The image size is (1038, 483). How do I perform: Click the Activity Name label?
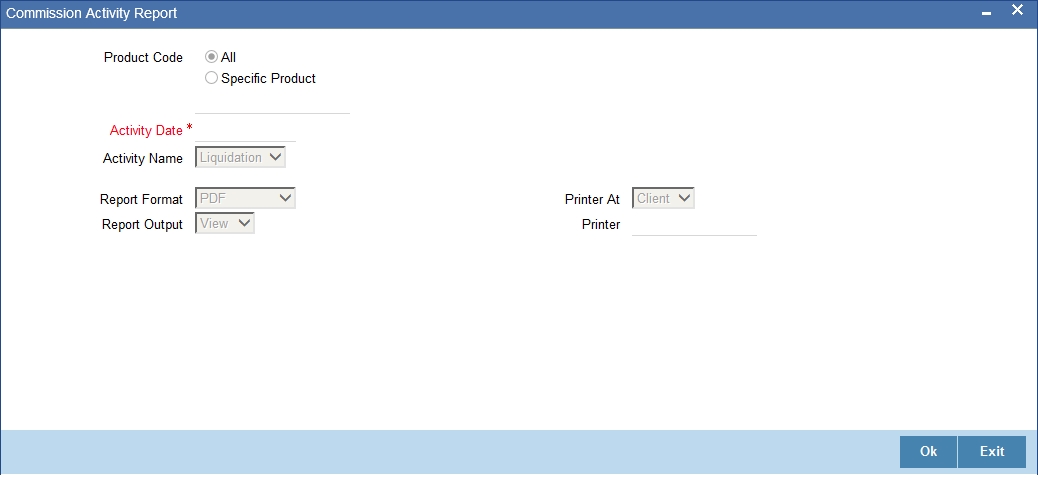coord(143,159)
